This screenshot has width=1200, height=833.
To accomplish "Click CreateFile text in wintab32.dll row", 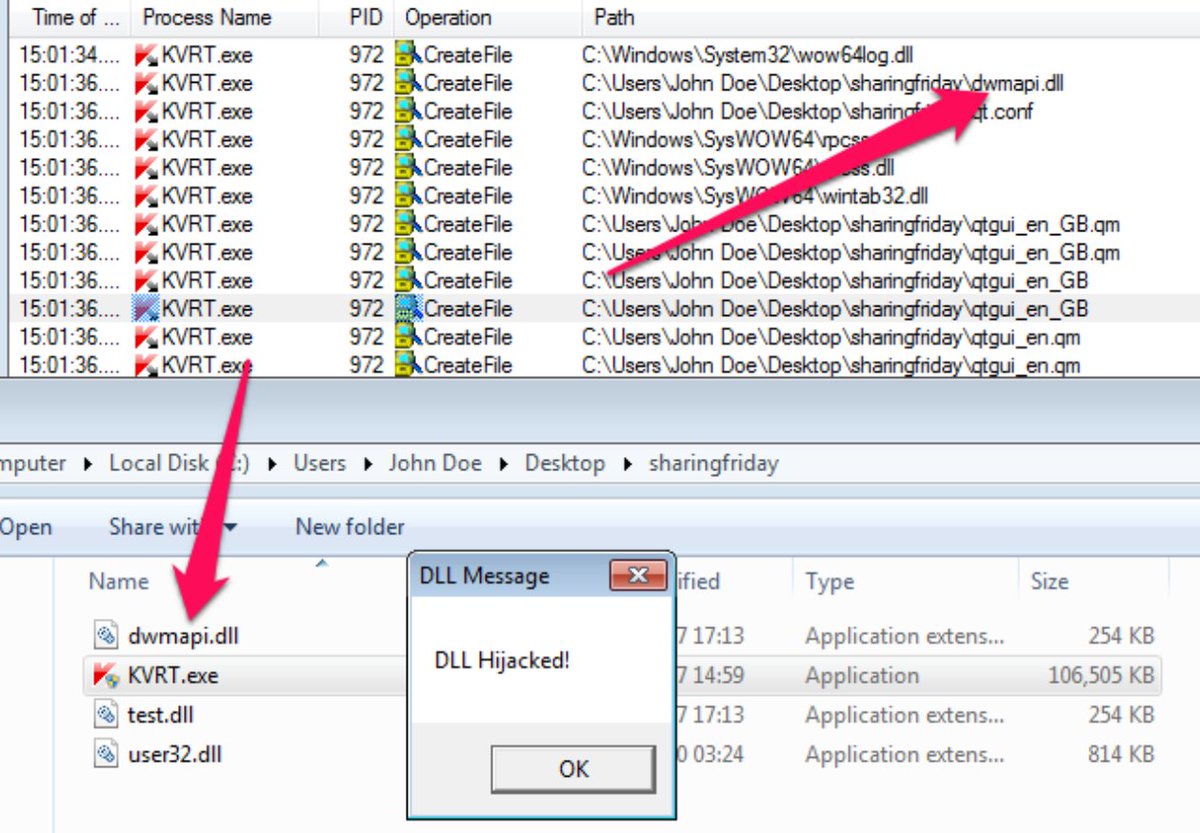I will [468, 195].
